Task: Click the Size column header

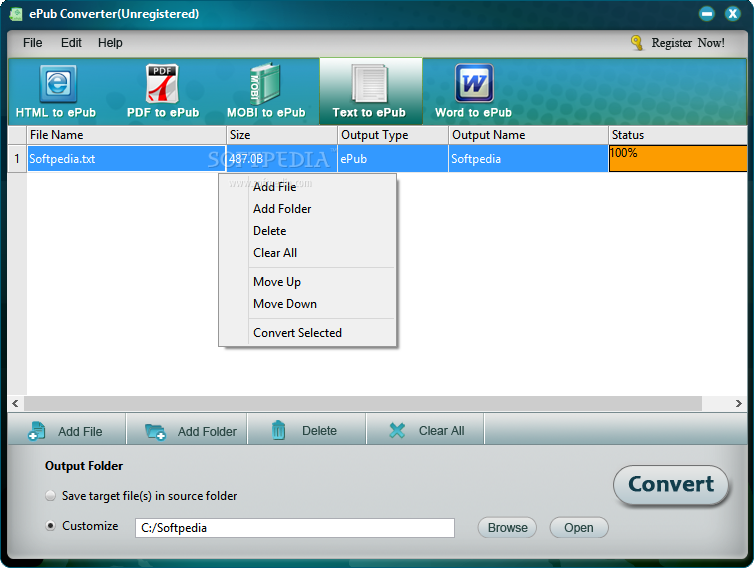Action: pos(282,135)
